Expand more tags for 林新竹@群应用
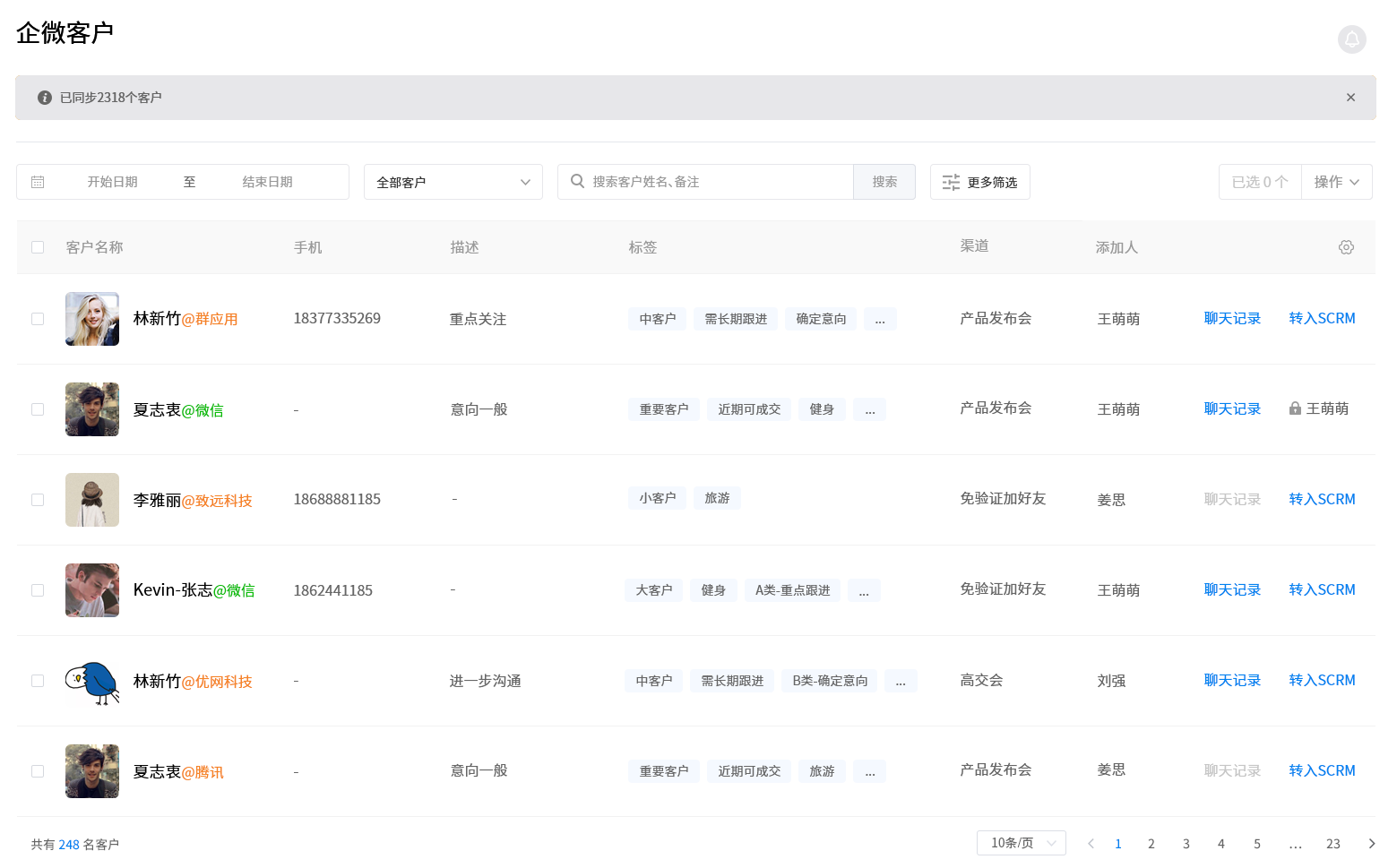The image size is (1397, 868). [880, 319]
